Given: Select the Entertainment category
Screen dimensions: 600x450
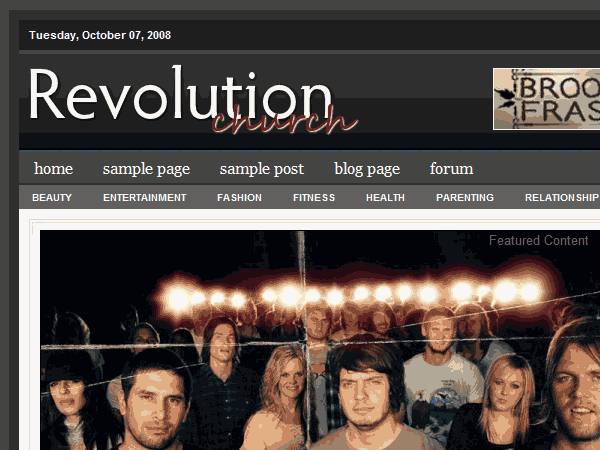Looking at the screenshot, I should point(145,197).
